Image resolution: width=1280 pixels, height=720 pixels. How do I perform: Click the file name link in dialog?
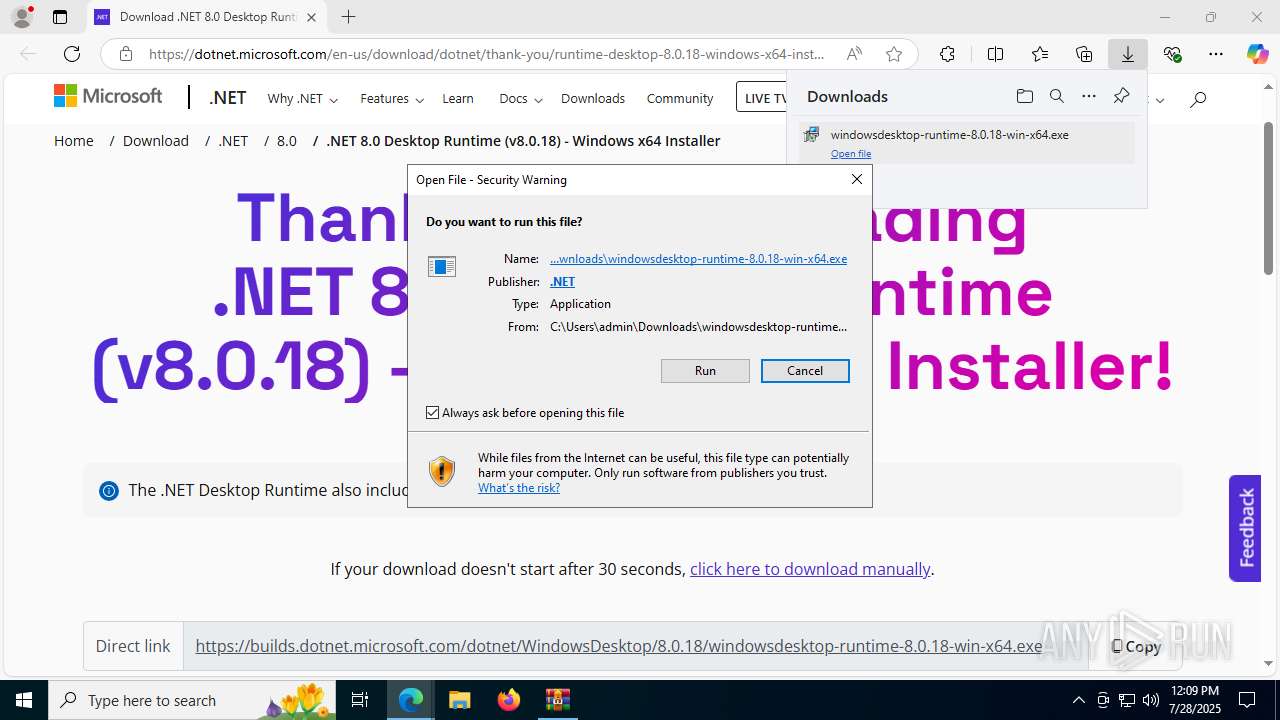click(x=698, y=259)
